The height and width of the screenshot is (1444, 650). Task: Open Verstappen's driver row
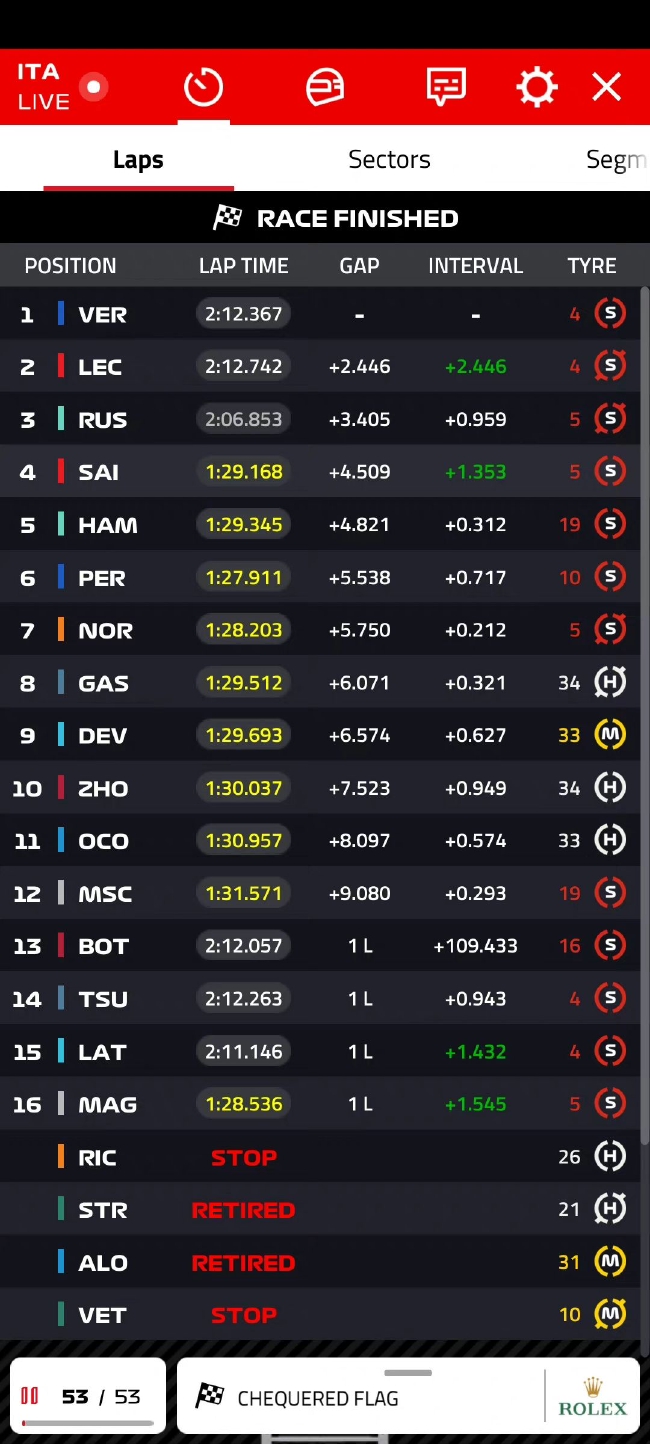102,315
